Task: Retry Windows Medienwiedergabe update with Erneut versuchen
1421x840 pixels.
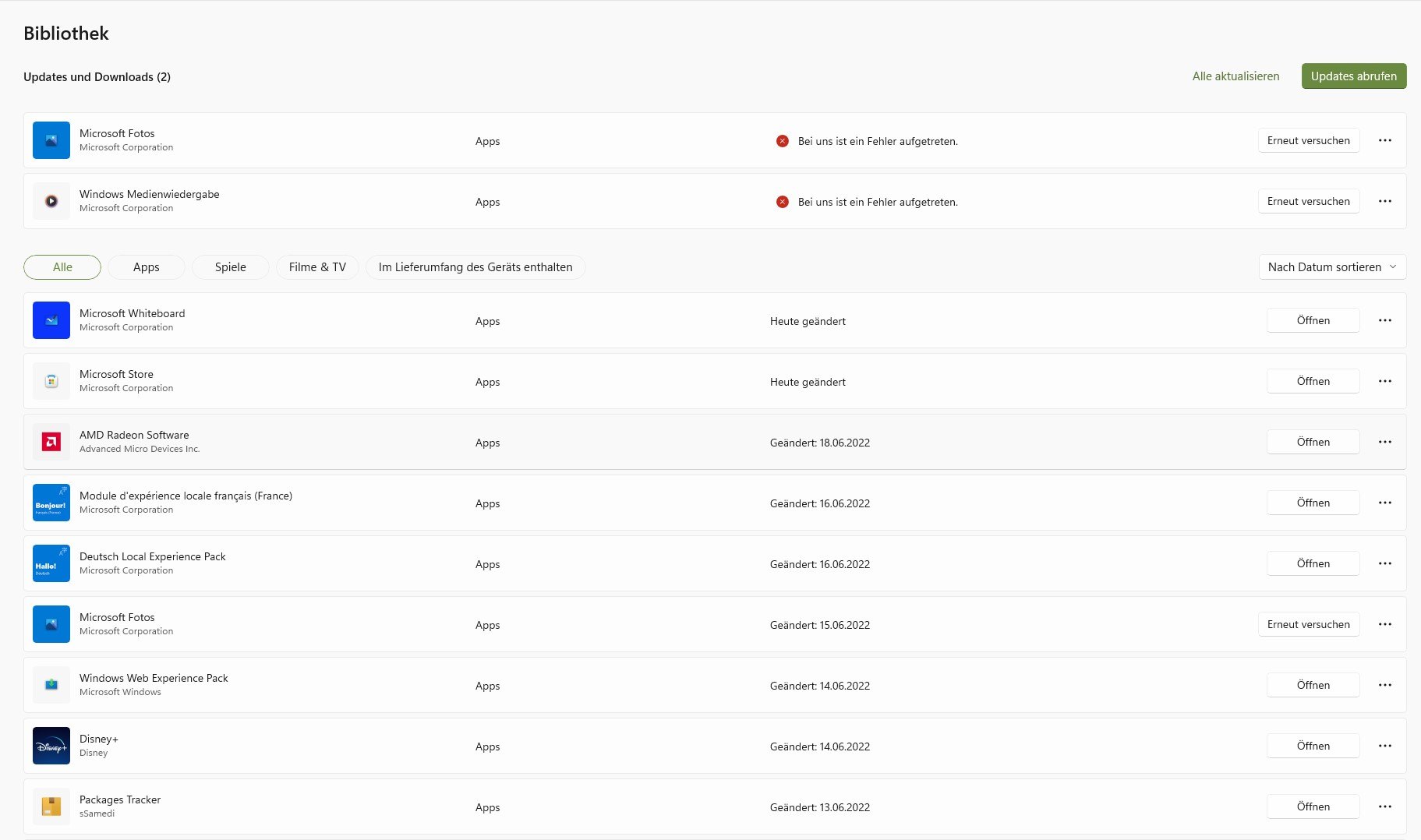Action: point(1309,201)
